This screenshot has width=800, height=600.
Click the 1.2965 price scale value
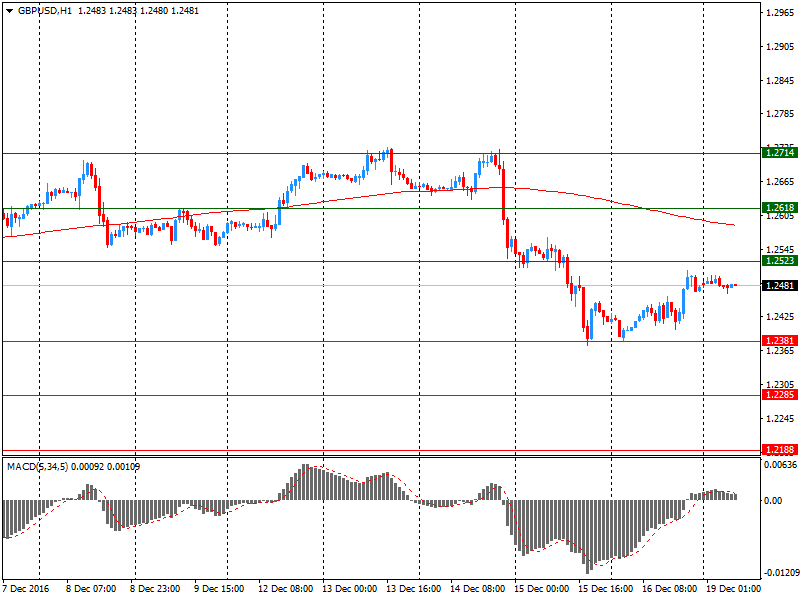[781, 13]
